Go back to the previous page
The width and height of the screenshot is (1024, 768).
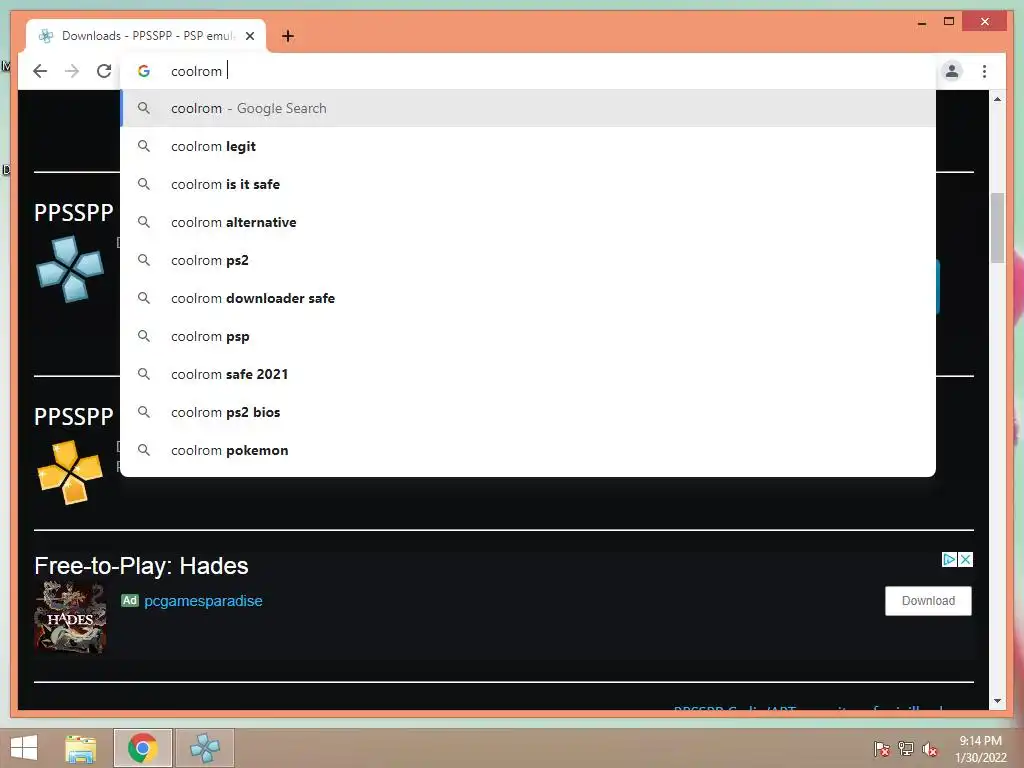click(x=40, y=71)
